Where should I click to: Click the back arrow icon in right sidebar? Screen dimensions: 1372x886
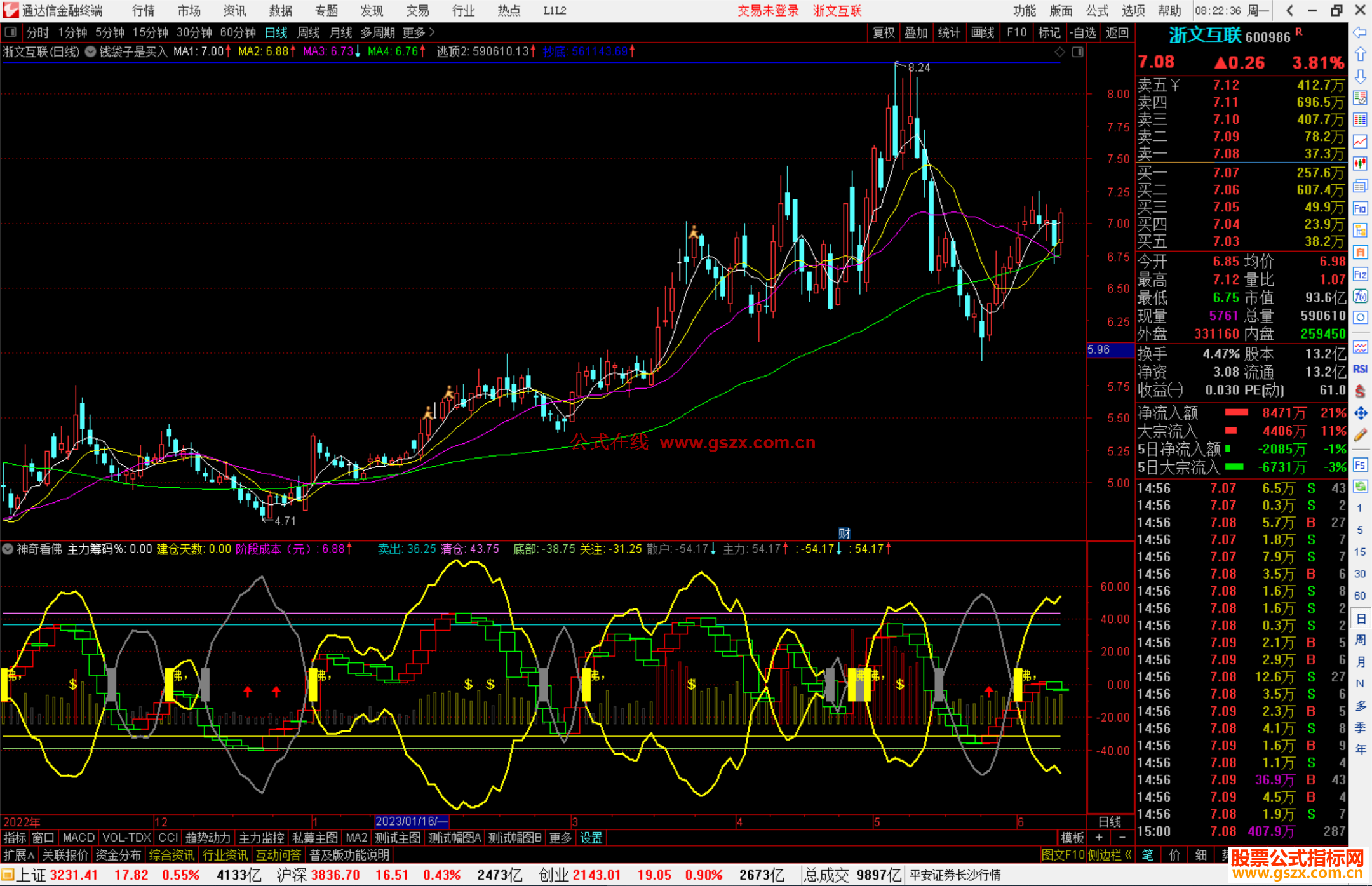click(x=1360, y=32)
